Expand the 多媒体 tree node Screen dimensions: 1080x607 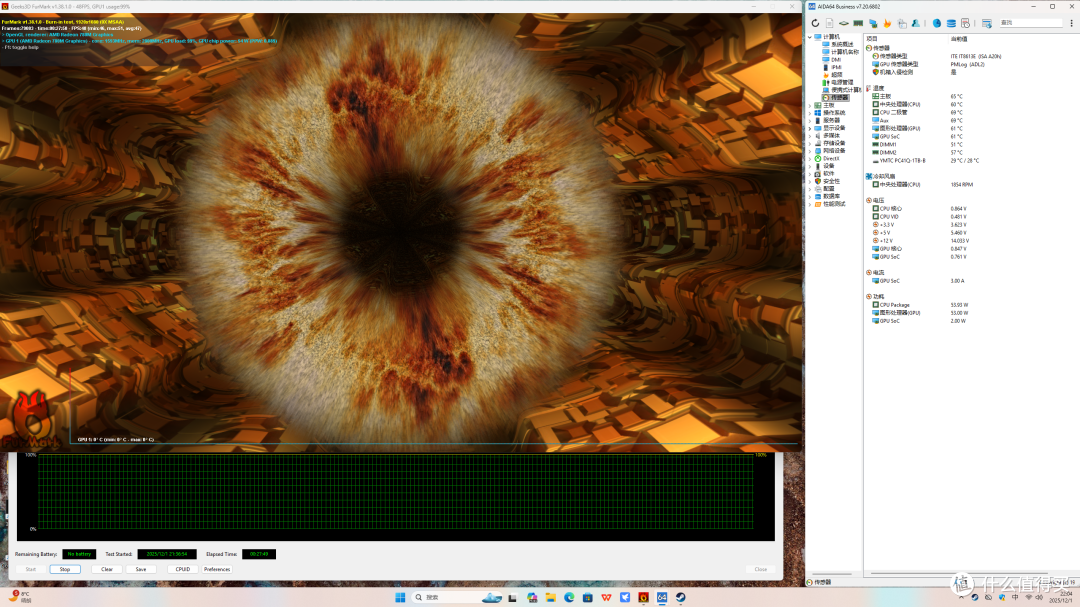point(810,136)
